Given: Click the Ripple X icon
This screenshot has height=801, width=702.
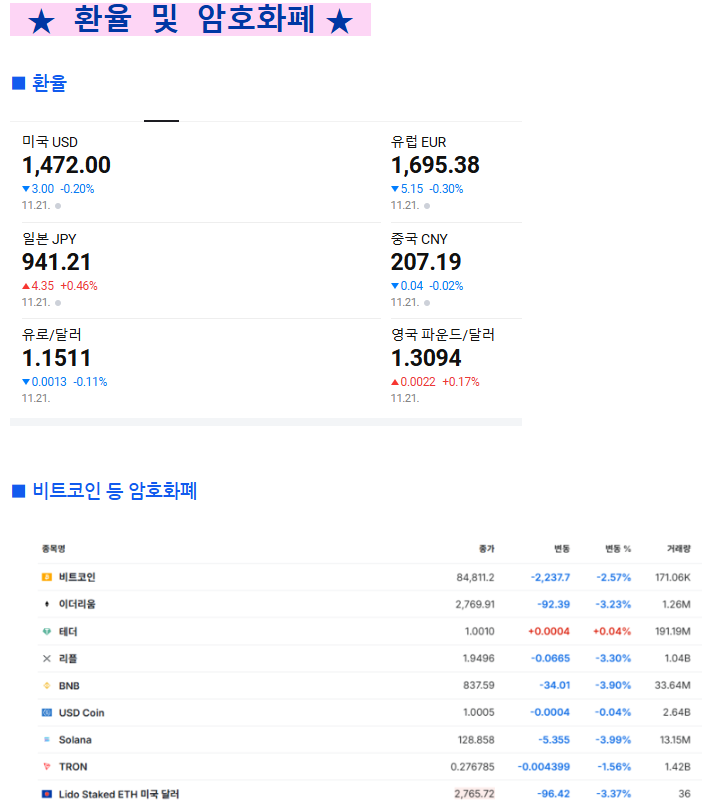Looking at the screenshot, I should pos(46,659).
